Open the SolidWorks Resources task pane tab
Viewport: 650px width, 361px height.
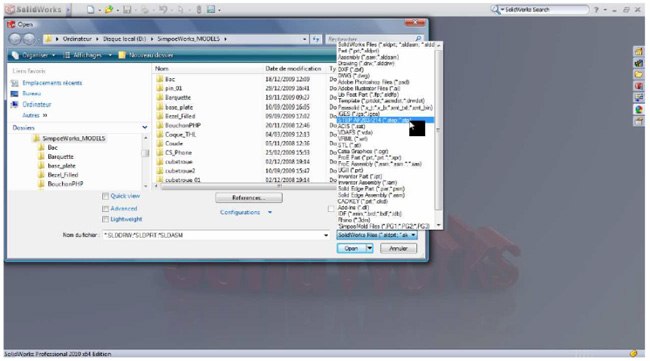pyautogui.click(x=639, y=51)
